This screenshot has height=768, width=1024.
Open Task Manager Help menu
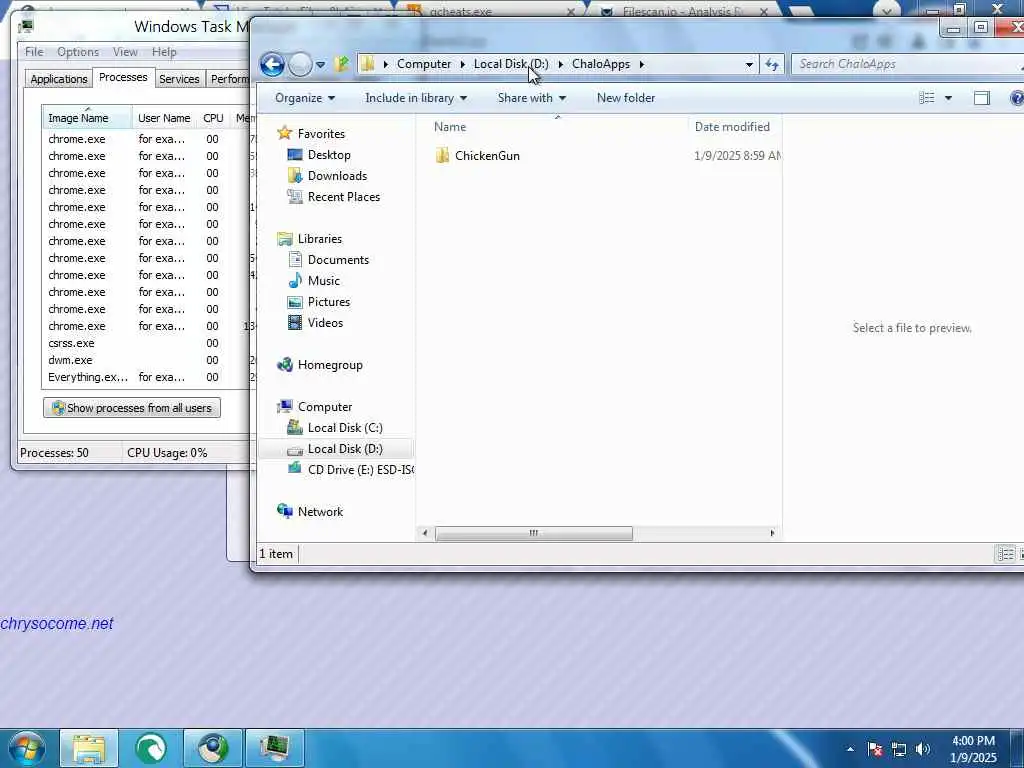[x=164, y=52]
